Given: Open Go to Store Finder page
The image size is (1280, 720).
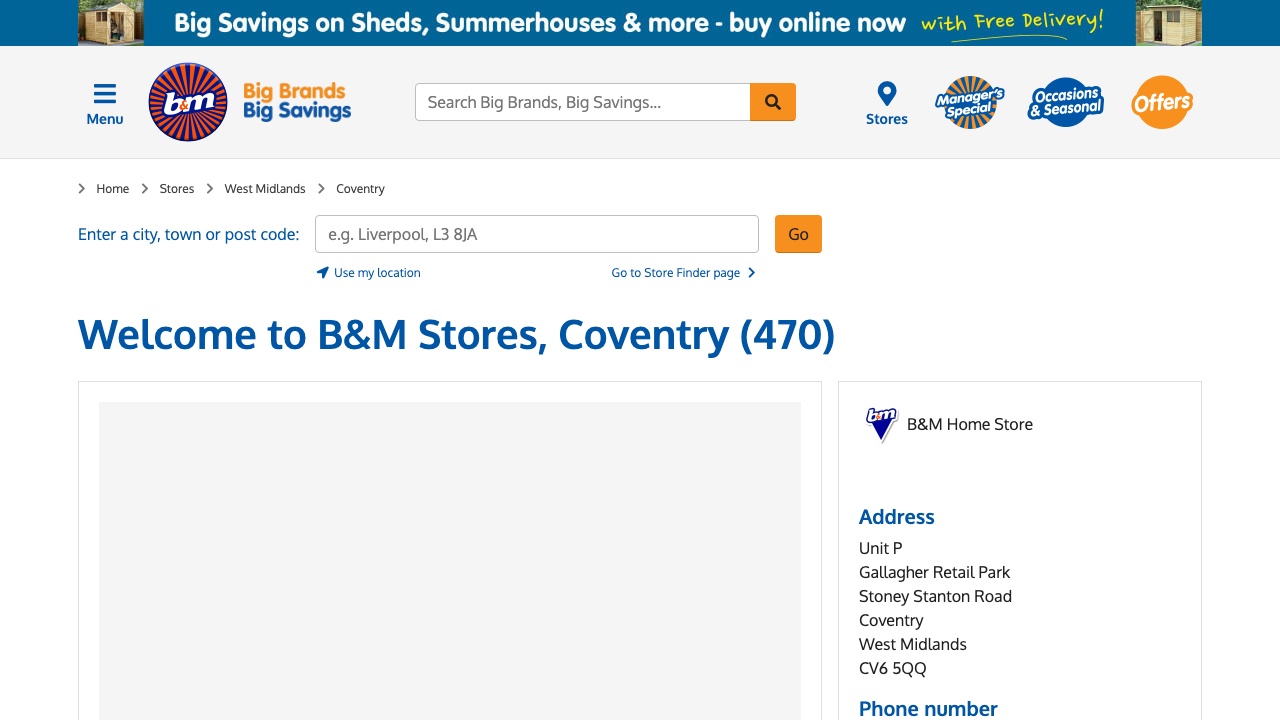Looking at the screenshot, I should (675, 271).
